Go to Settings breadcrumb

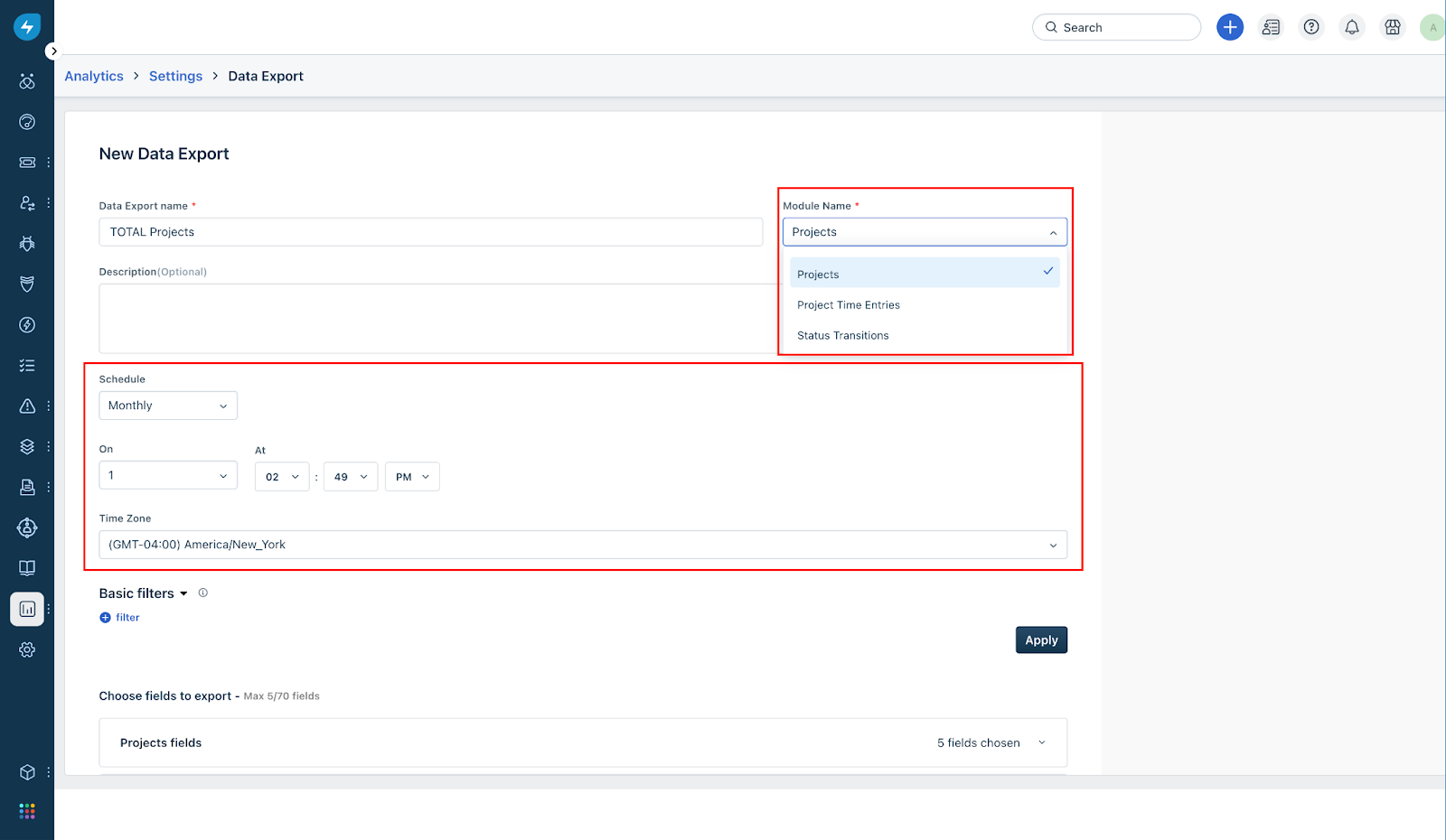point(175,76)
